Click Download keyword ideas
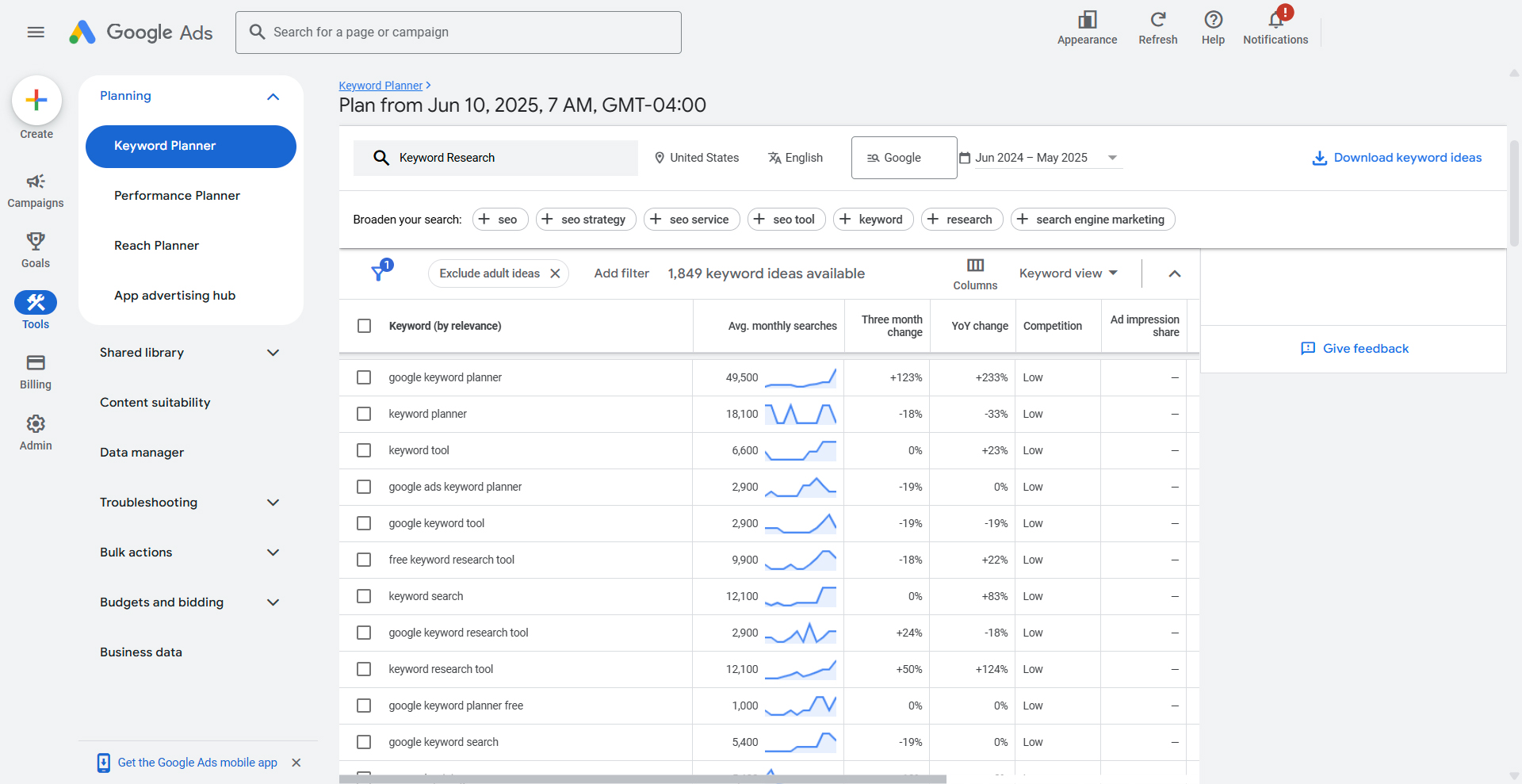Viewport: 1522px width, 784px height. 1407,158
